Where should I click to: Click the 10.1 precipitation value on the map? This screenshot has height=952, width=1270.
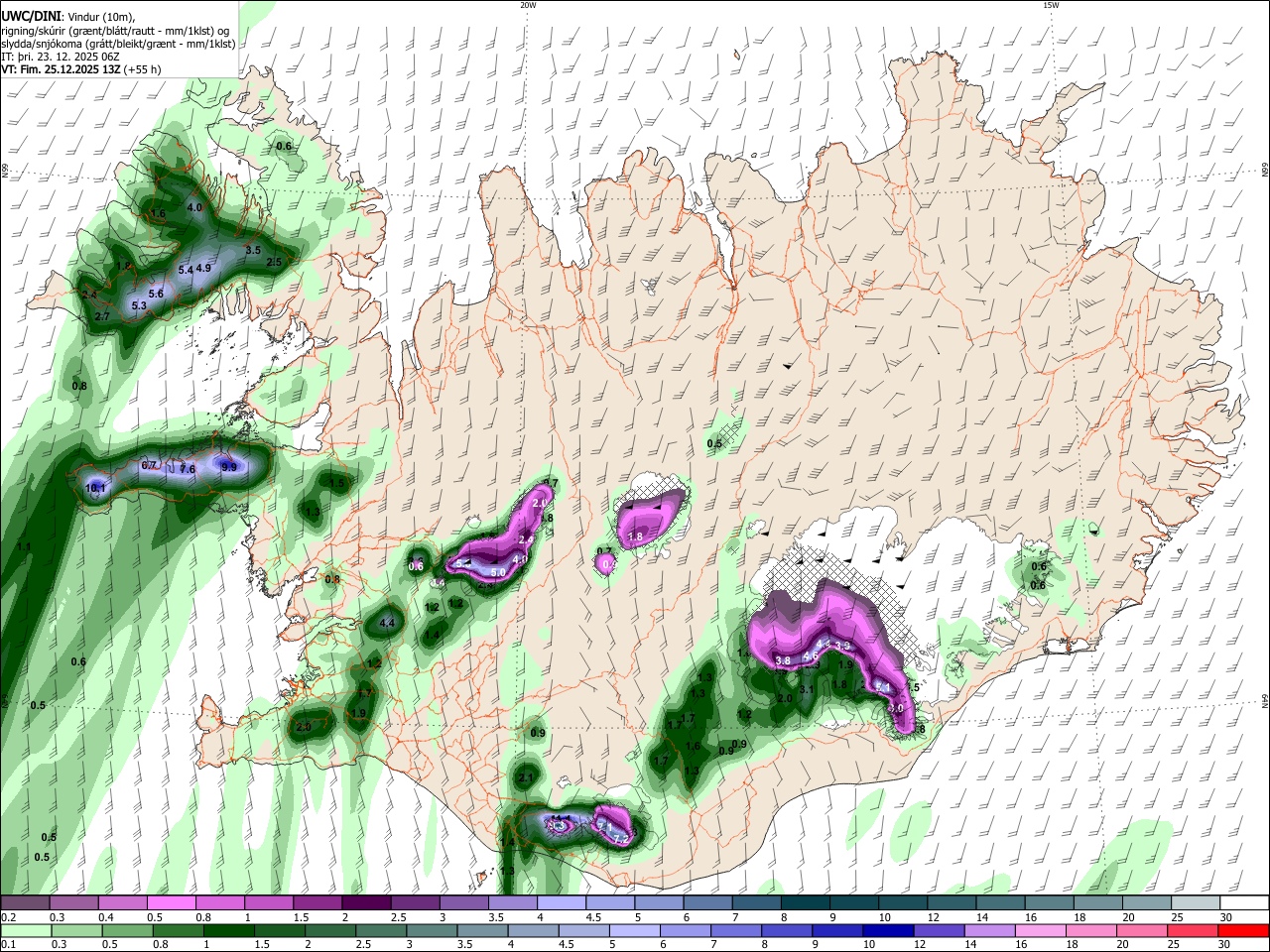pyautogui.click(x=96, y=488)
